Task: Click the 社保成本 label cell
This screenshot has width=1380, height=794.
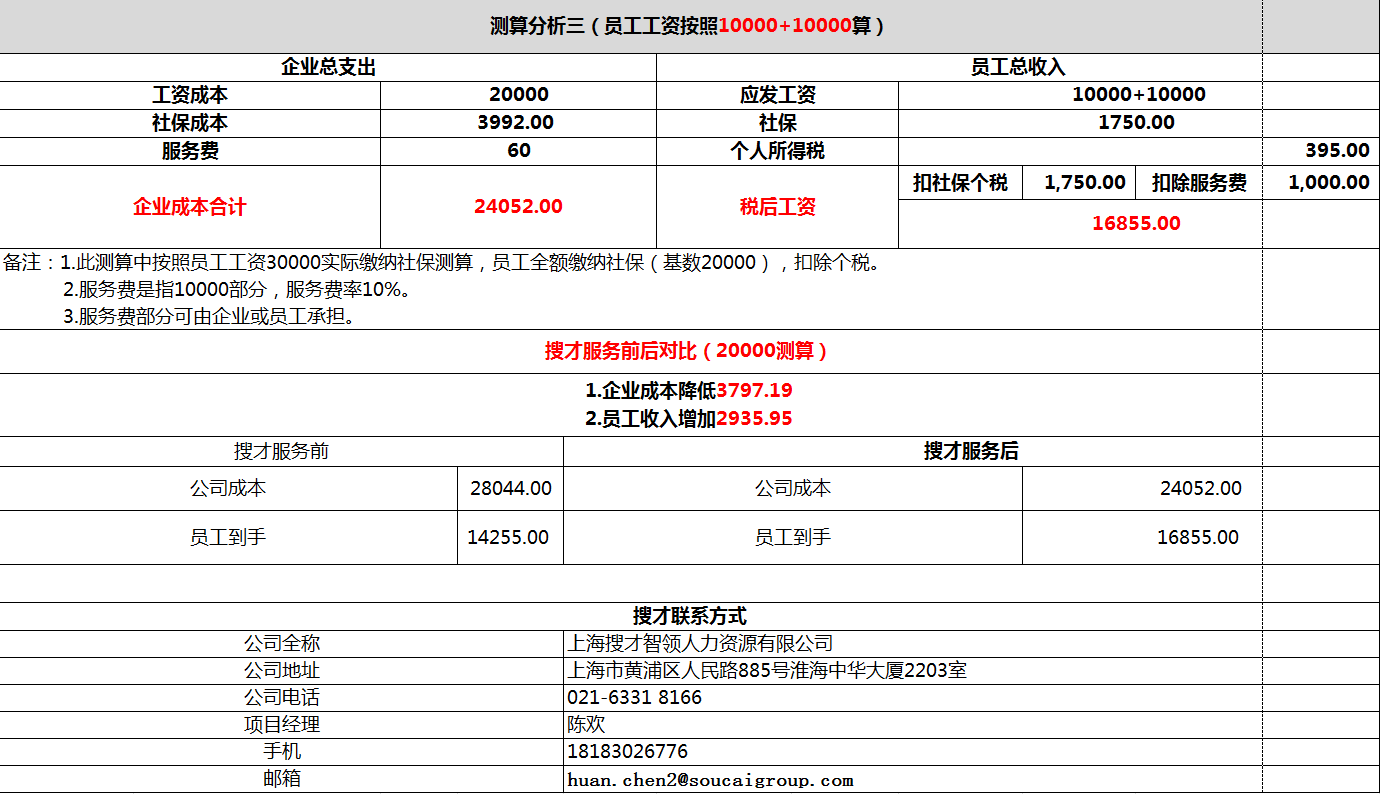Action: point(190,123)
